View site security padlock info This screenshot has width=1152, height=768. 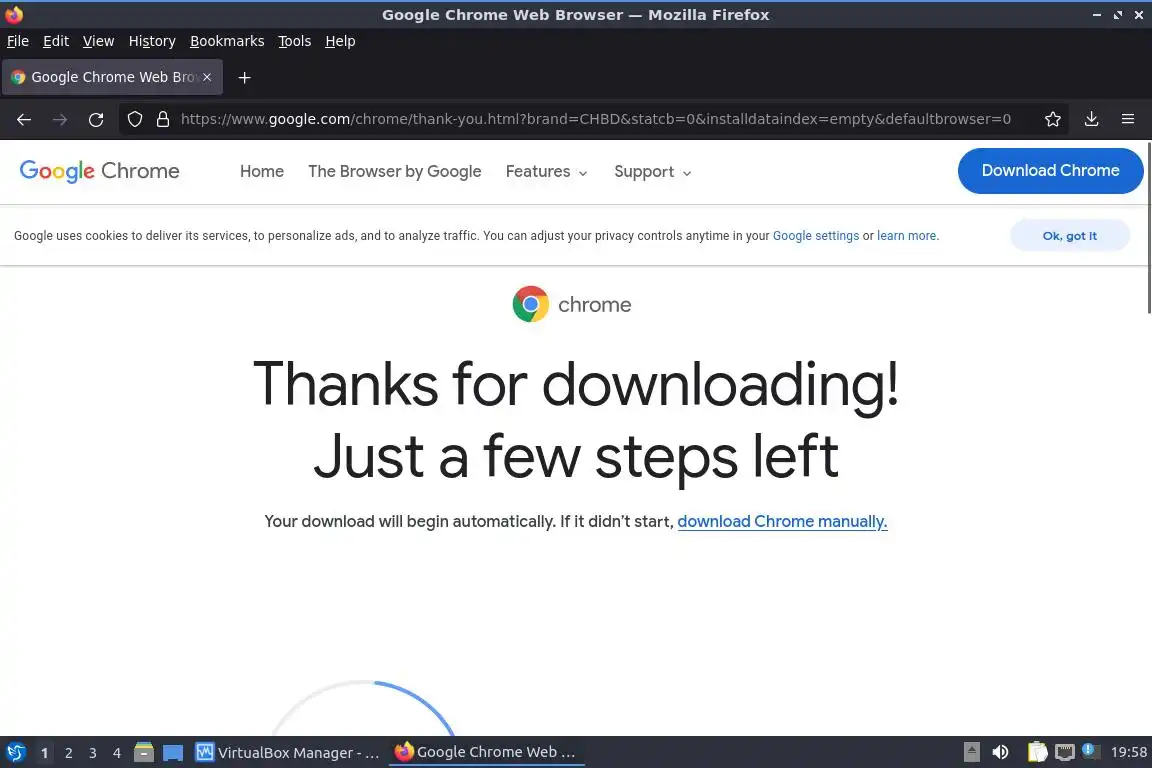tap(163, 119)
